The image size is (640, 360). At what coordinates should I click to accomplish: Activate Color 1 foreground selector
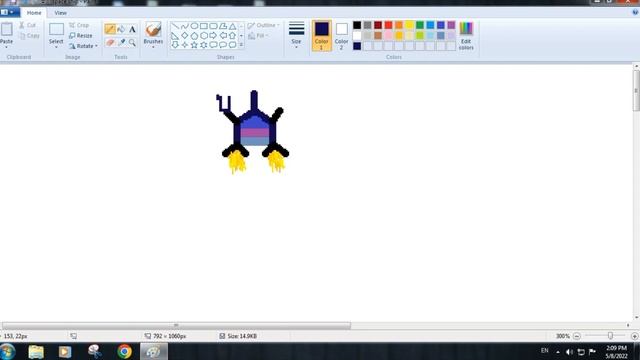[x=322, y=36]
